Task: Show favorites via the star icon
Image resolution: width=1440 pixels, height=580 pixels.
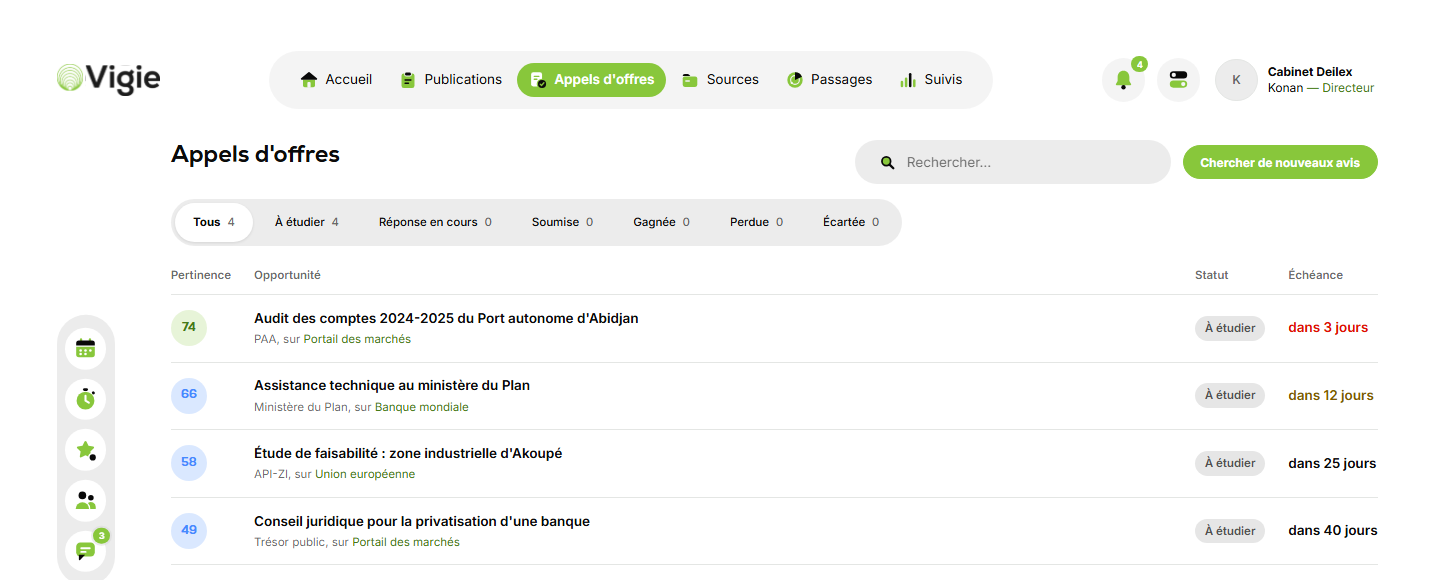Action: click(85, 449)
